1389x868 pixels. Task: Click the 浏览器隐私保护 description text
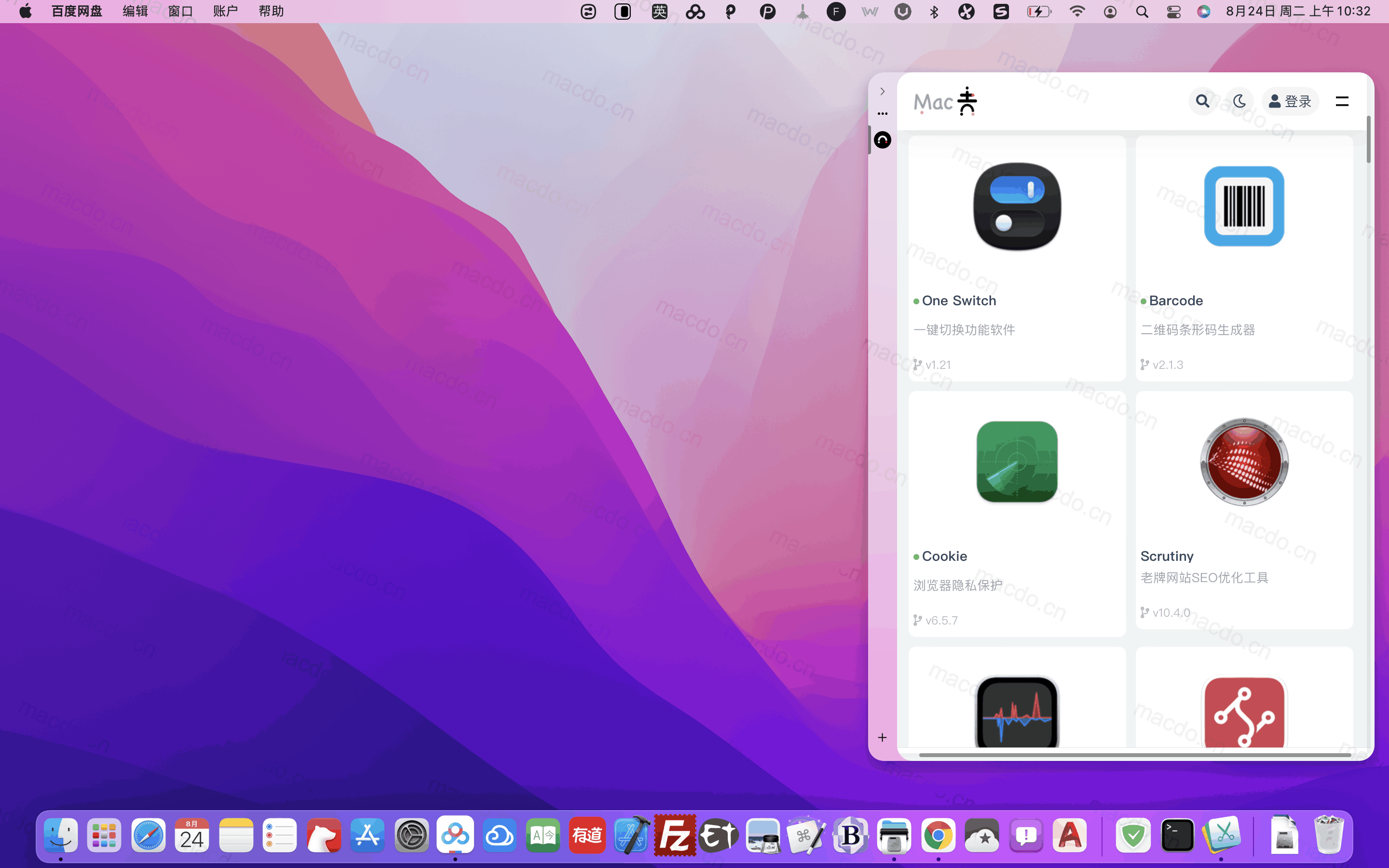(x=958, y=585)
